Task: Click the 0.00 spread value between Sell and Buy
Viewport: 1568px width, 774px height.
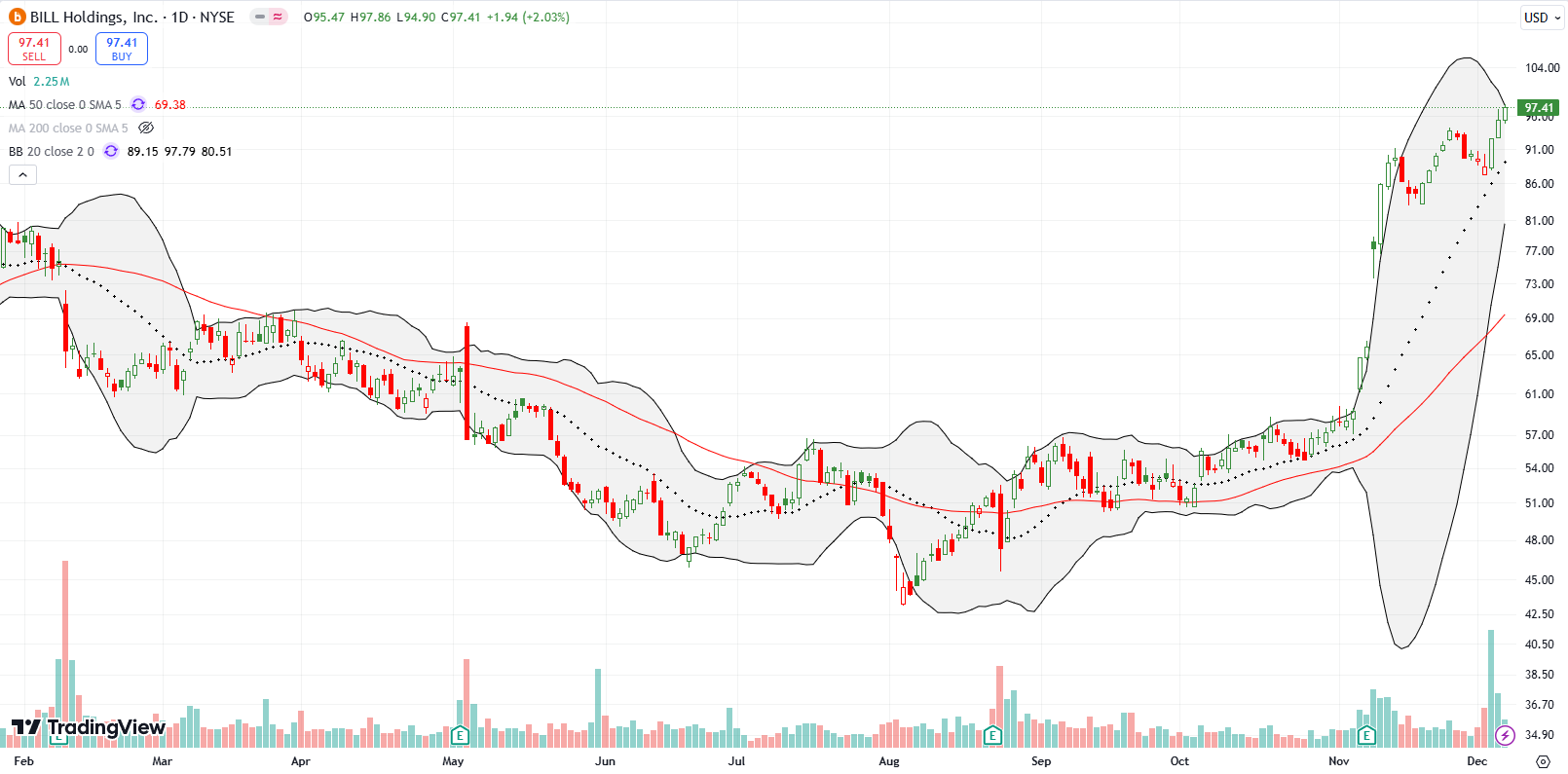Action: point(78,49)
